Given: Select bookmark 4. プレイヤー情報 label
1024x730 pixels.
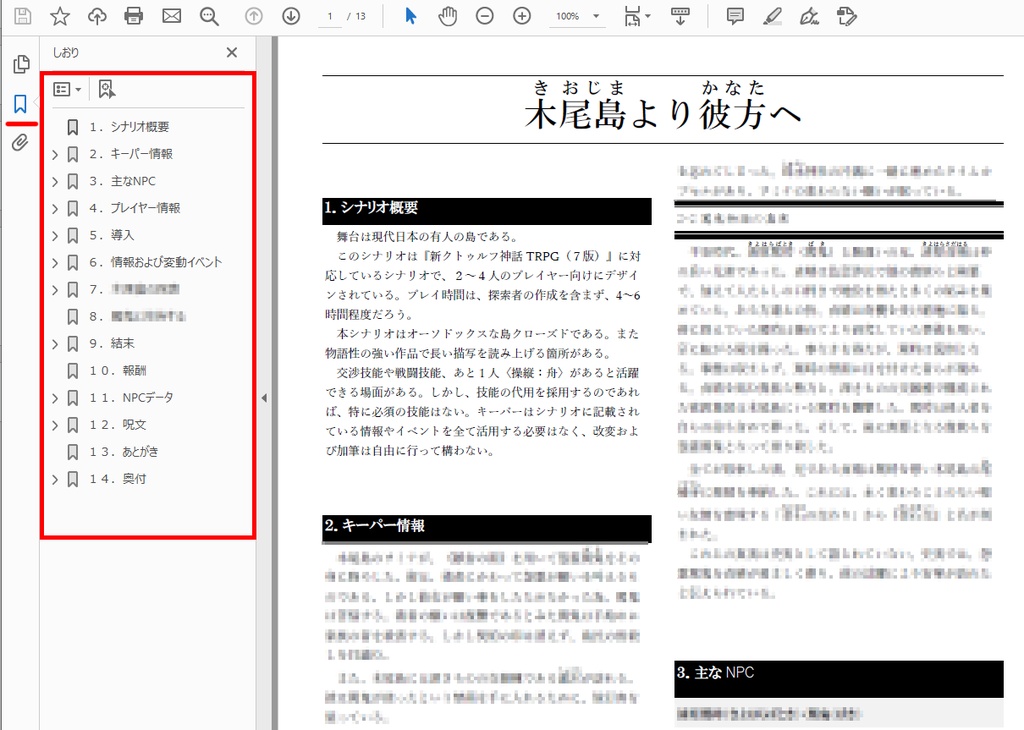Looking at the screenshot, I should (x=135, y=208).
